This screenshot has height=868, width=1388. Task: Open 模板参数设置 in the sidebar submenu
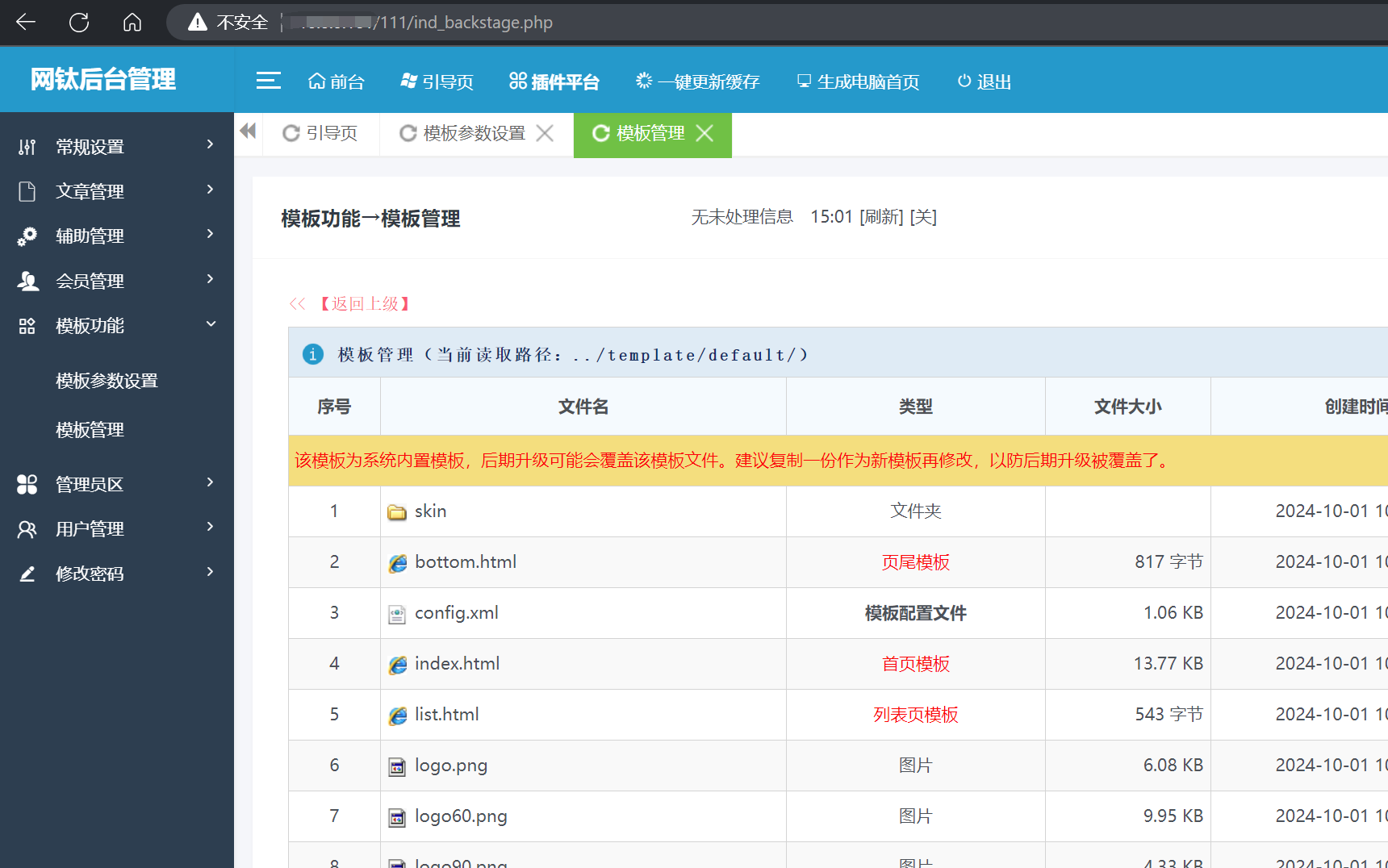coord(107,381)
